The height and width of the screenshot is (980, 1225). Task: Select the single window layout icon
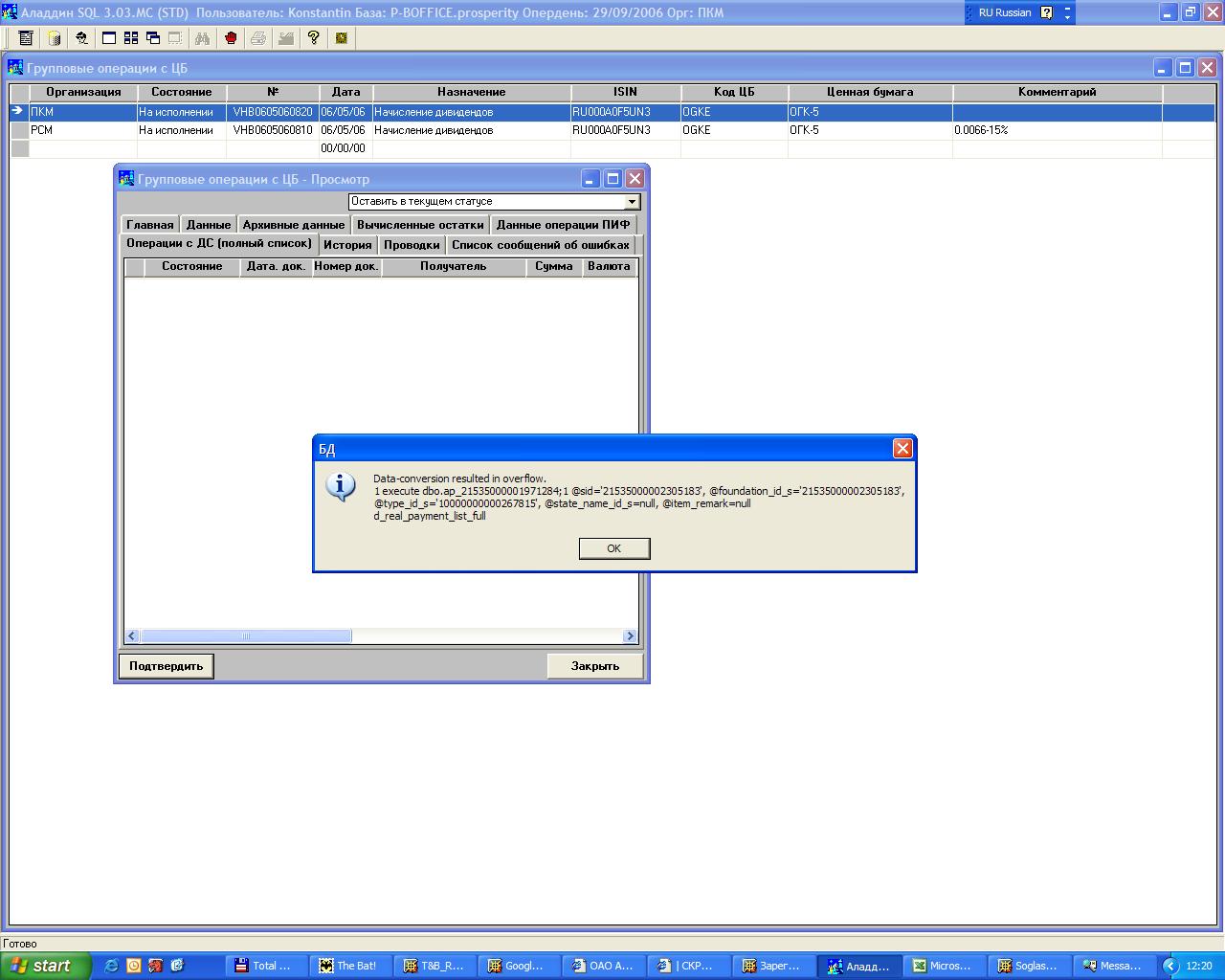pyautogui.click(x=109, y=38)
